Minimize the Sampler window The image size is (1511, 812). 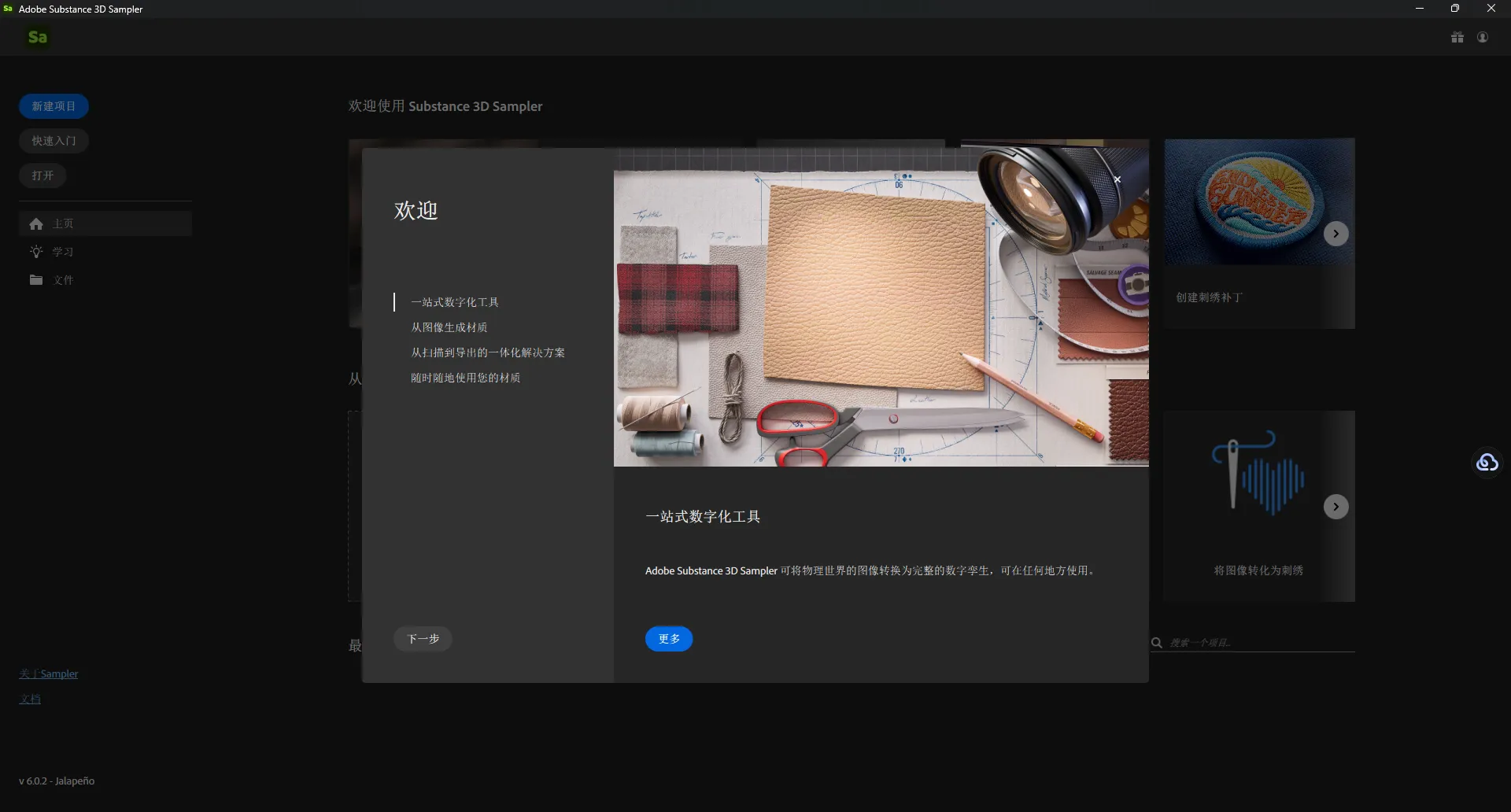coord(1420,9)
